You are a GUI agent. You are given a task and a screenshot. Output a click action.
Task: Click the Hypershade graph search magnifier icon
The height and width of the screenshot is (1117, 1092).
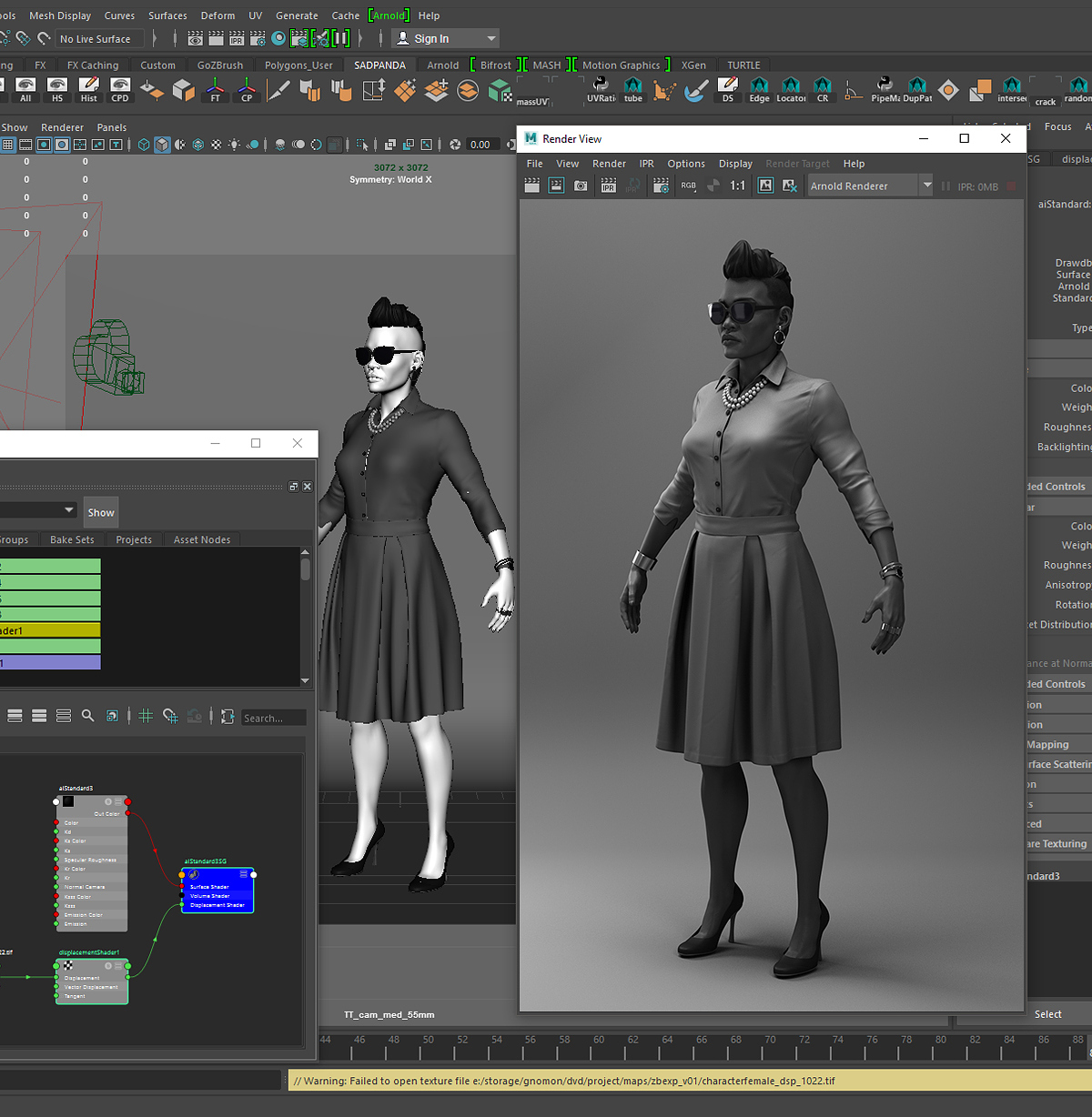pos(87,717)
